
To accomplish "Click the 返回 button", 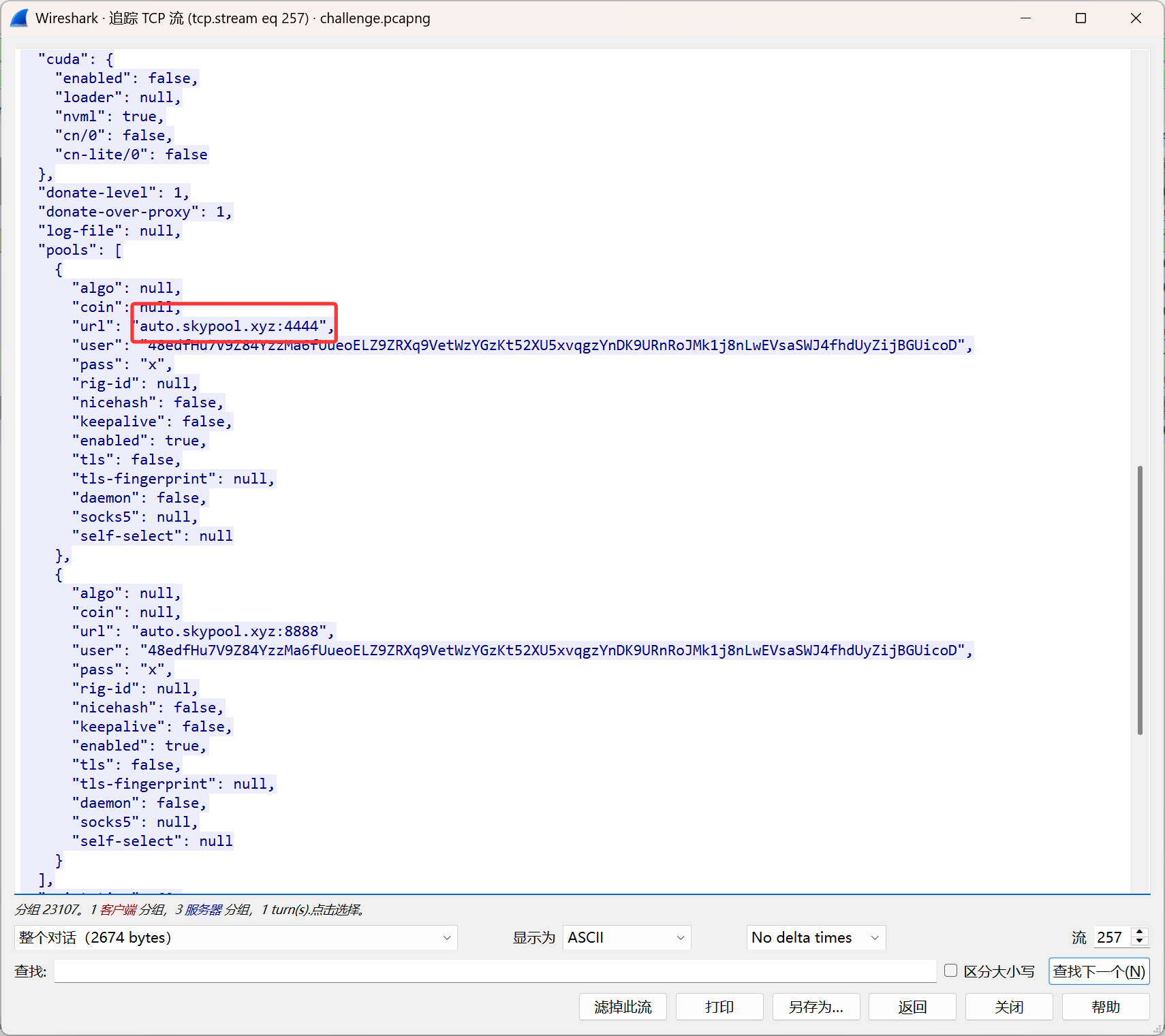I will (912, 1007).
